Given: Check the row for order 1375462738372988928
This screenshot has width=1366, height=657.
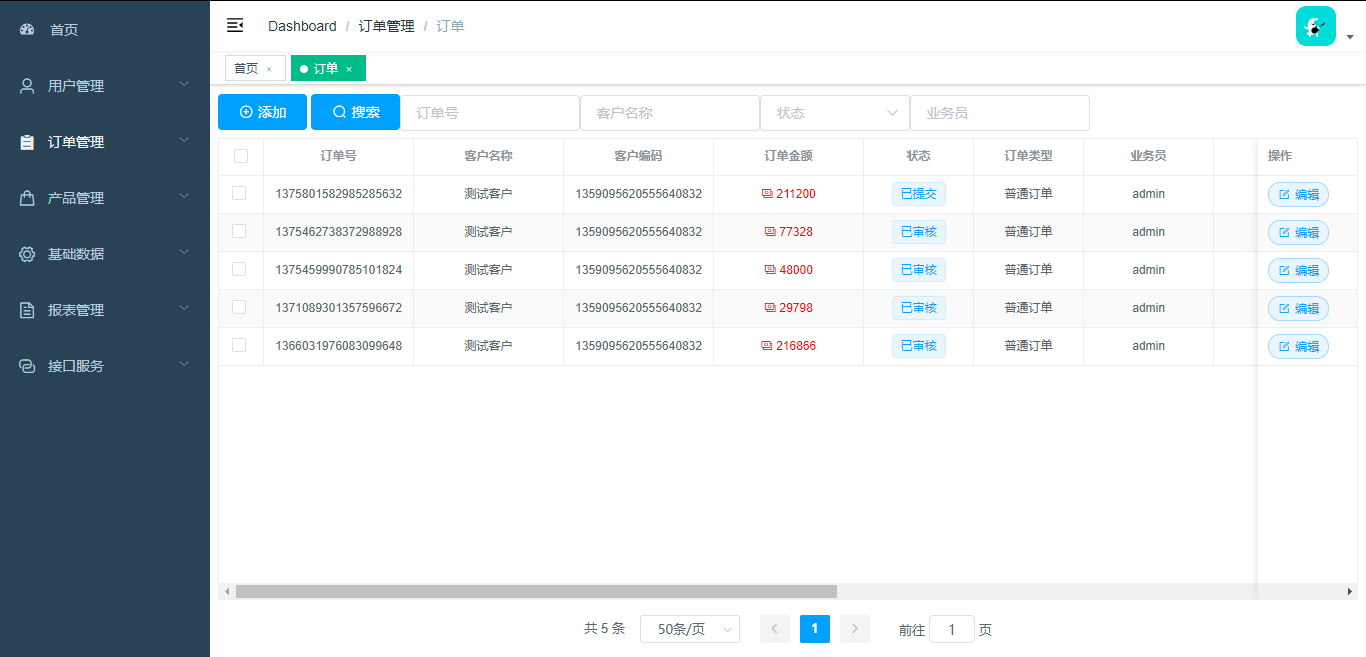Looking at the screenshot, I should (x=239, y=231).
